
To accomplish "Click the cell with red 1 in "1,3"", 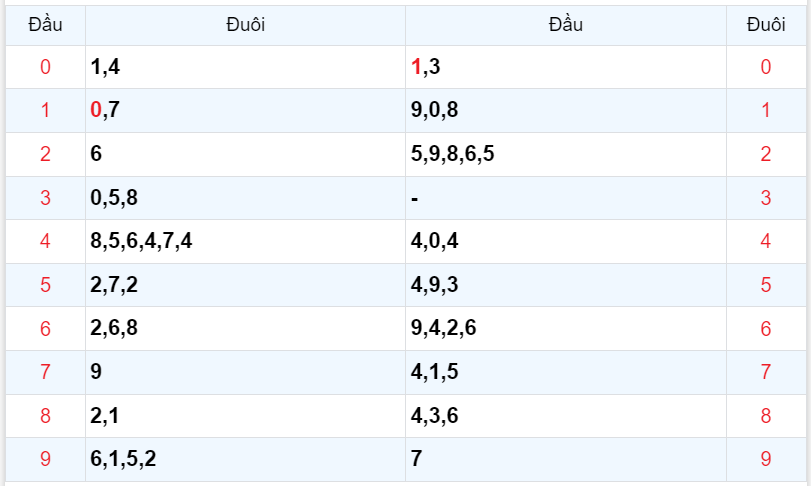I will [x=425, y=67].
